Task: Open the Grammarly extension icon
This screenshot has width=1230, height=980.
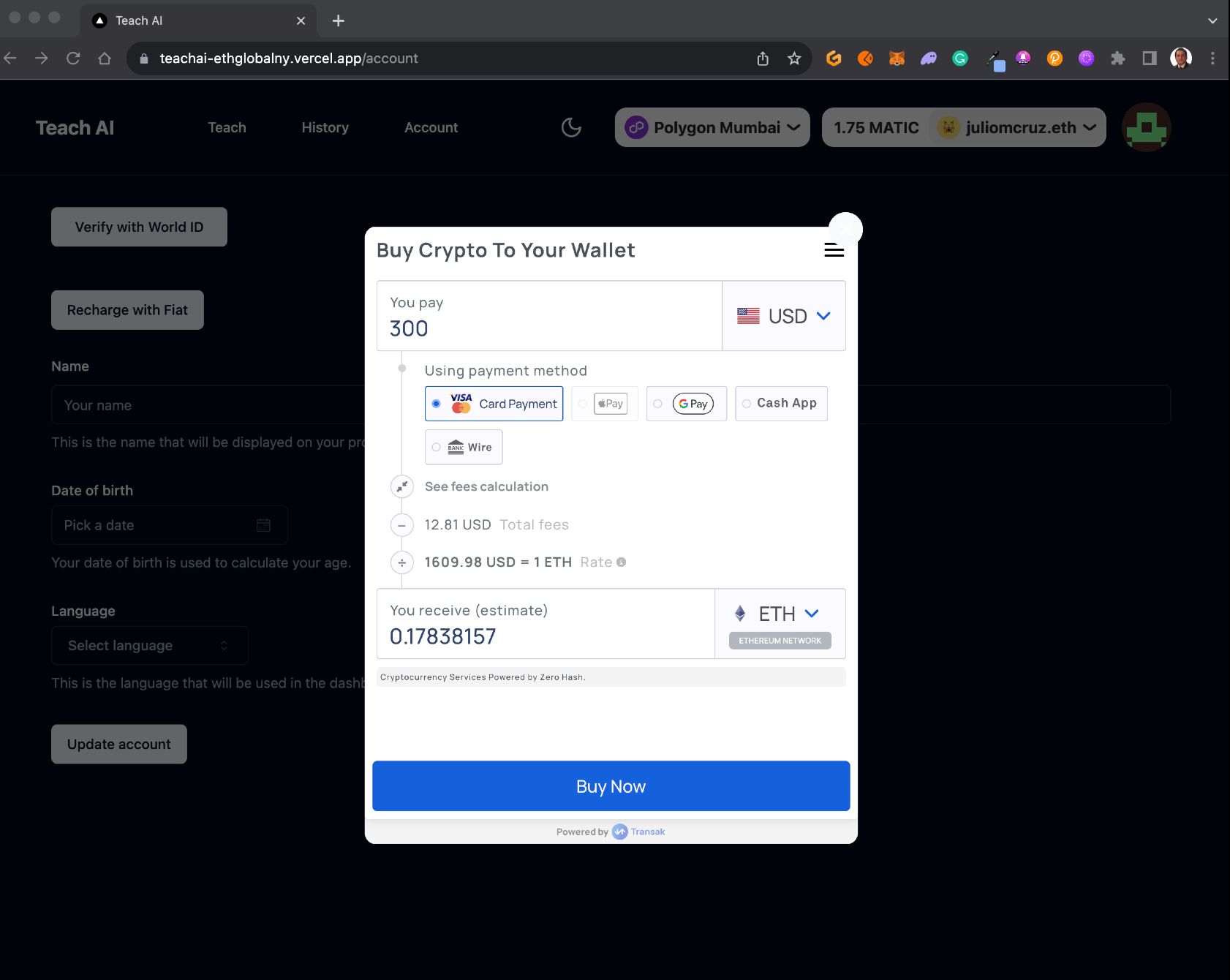Action: pos(960,59)
